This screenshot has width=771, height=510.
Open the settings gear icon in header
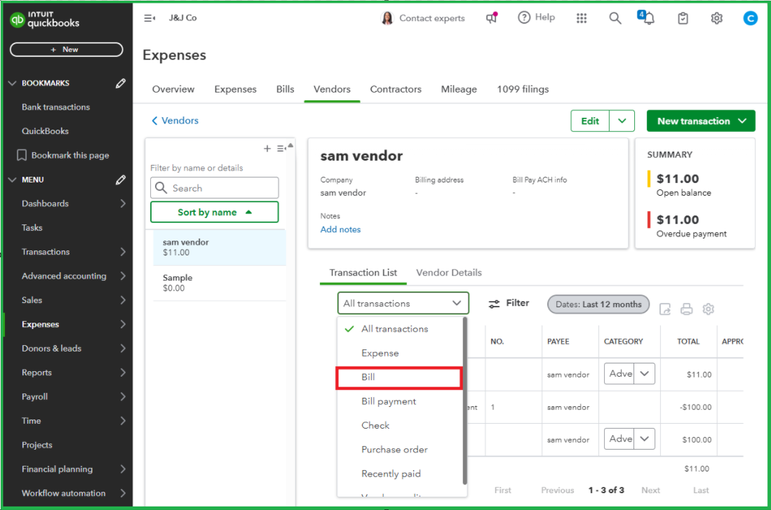(717, 18)
